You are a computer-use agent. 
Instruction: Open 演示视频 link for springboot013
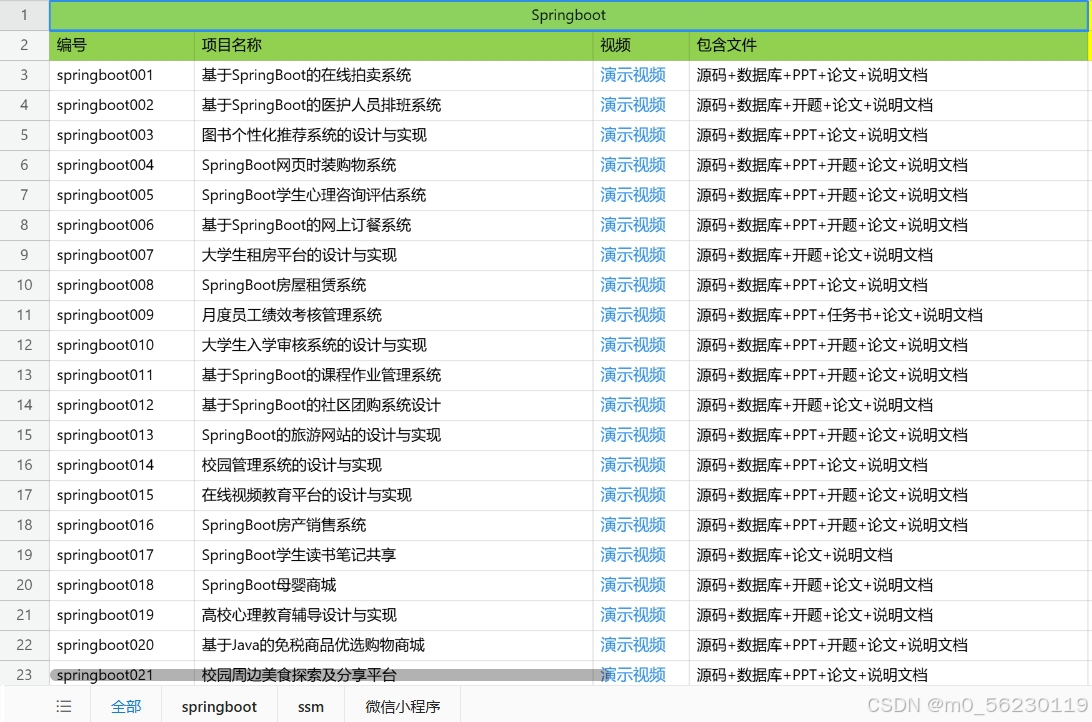click(x=633, y=434)
